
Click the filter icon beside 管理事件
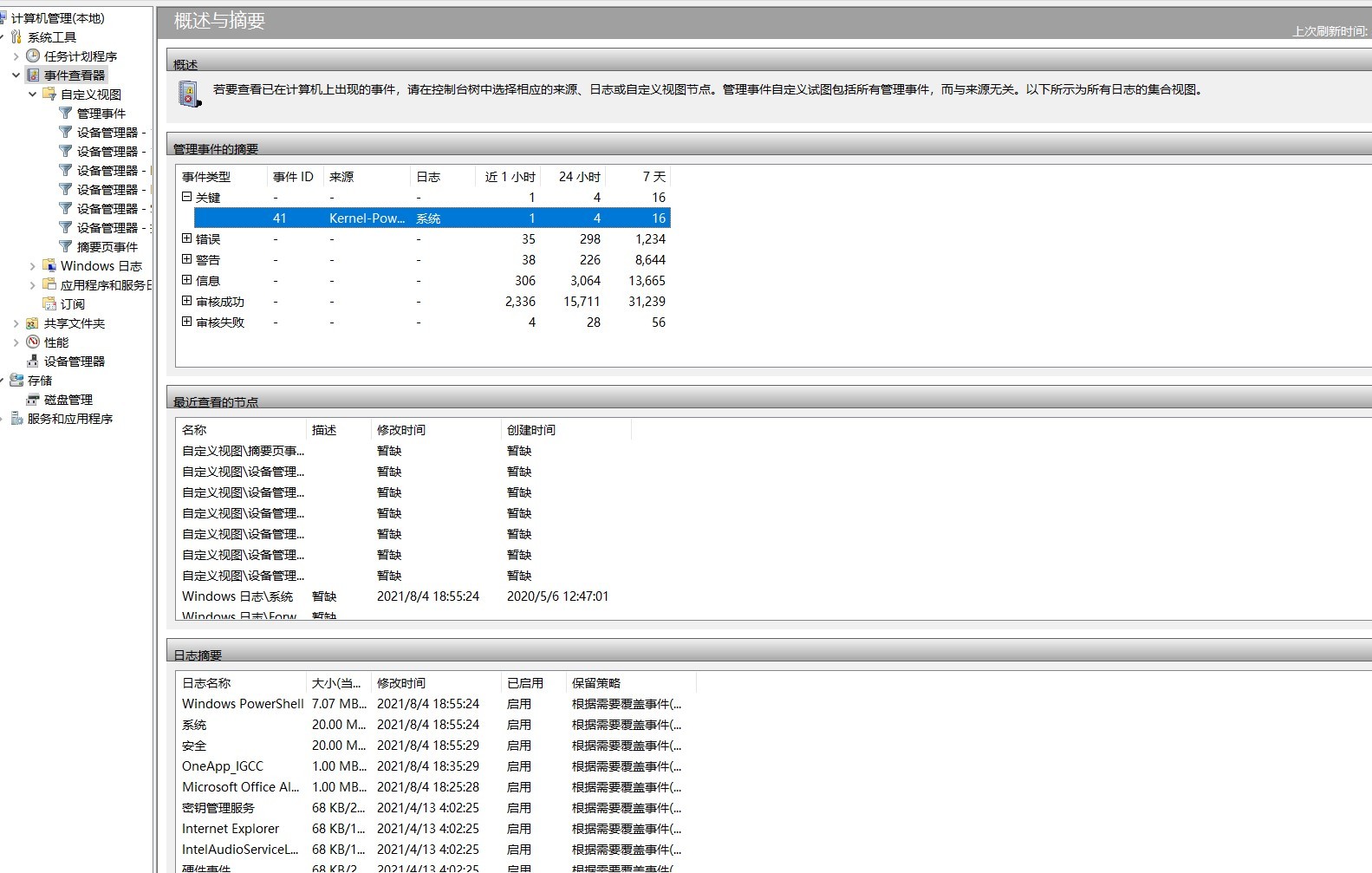(x=66, y=113)
